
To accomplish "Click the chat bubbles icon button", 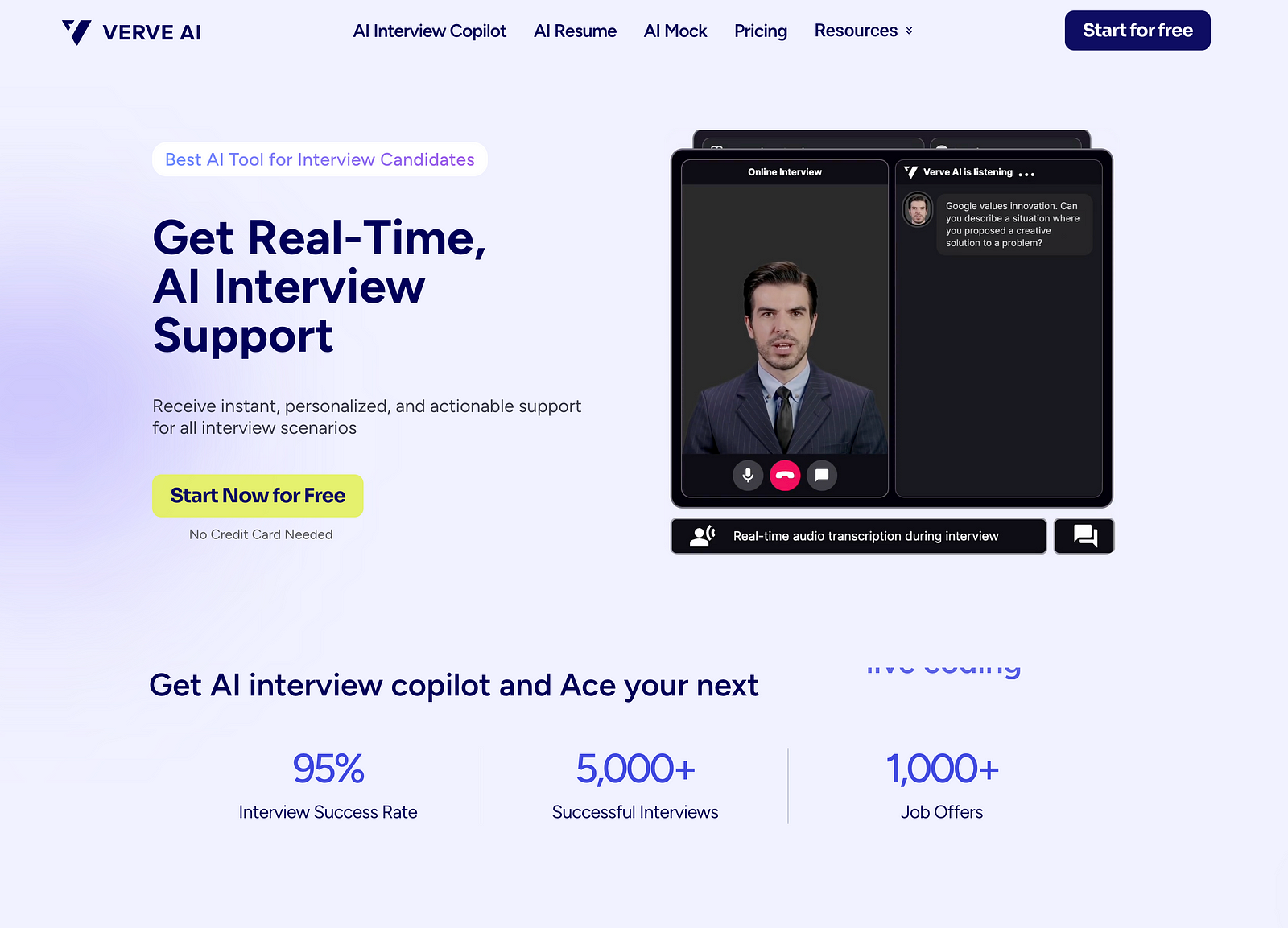I will point(1084,536).
